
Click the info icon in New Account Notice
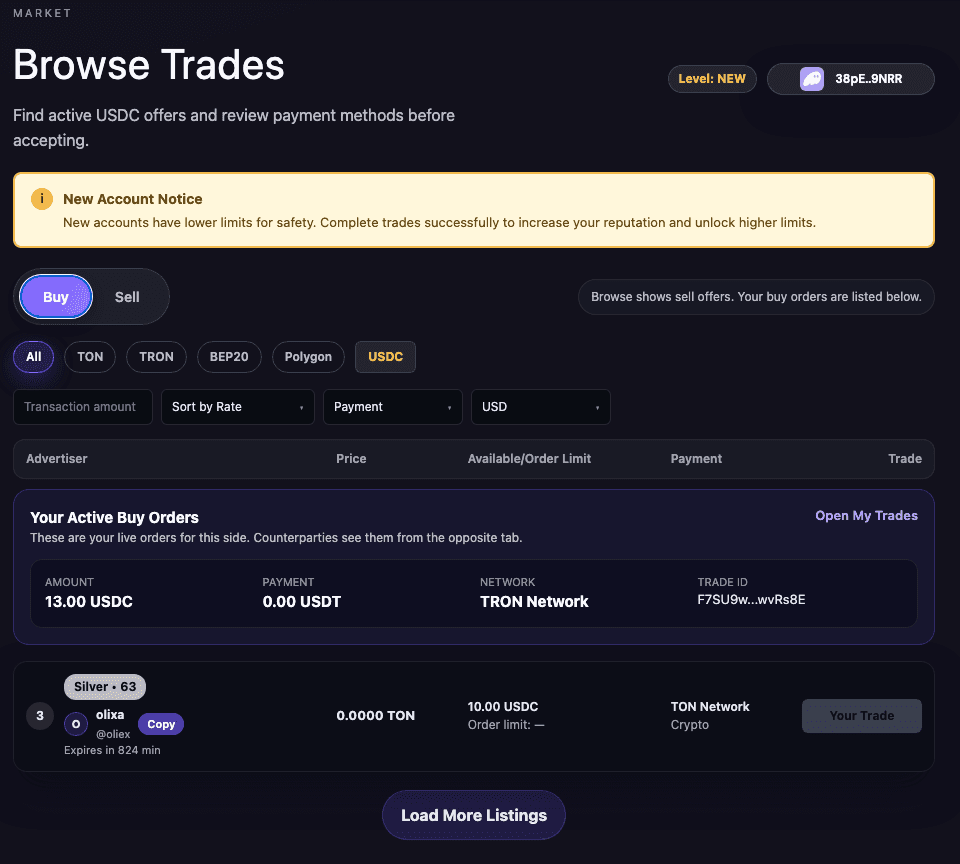tap(41, 199)
